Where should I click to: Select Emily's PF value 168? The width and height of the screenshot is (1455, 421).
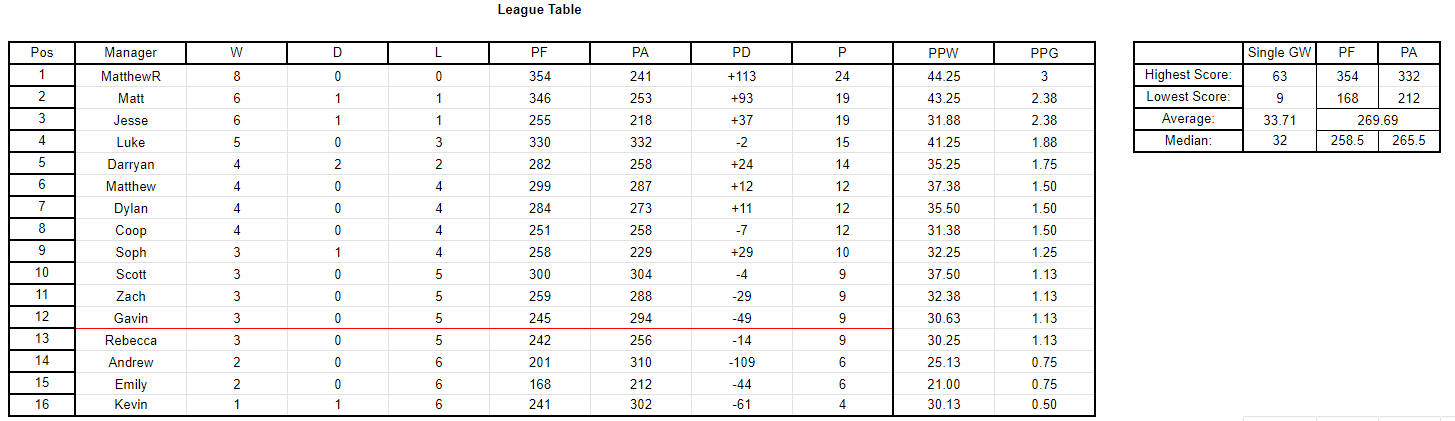tap(540, 384)
